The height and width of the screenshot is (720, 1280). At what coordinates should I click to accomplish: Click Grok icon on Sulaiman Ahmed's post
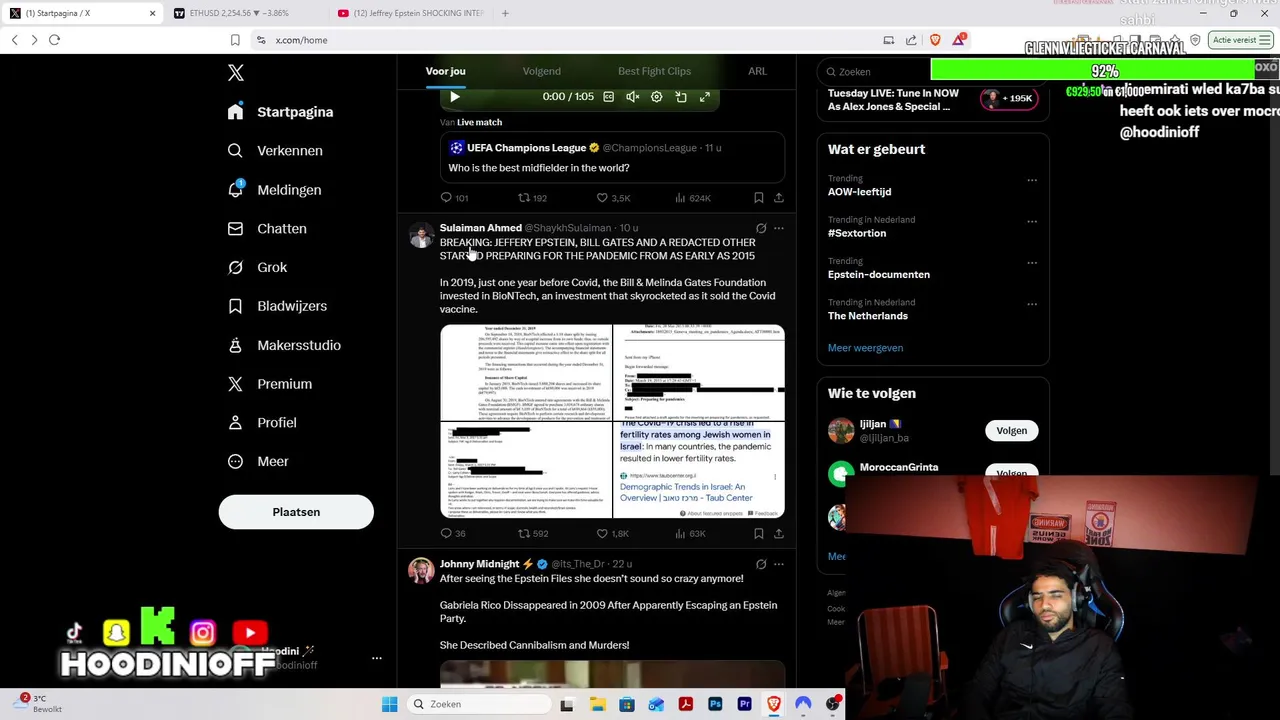pos(761,228)
